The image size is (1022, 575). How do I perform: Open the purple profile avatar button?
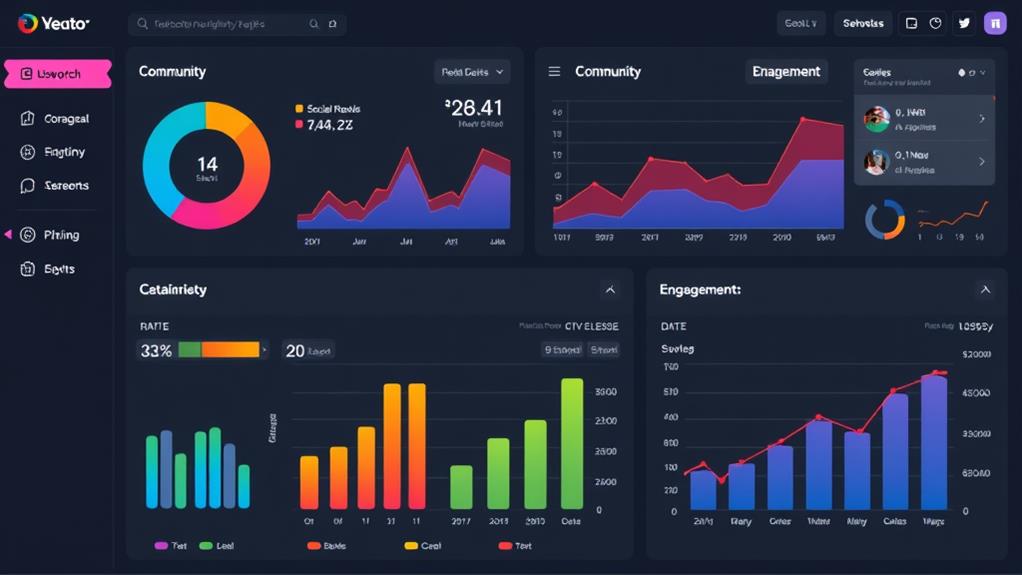coord(995,23)
